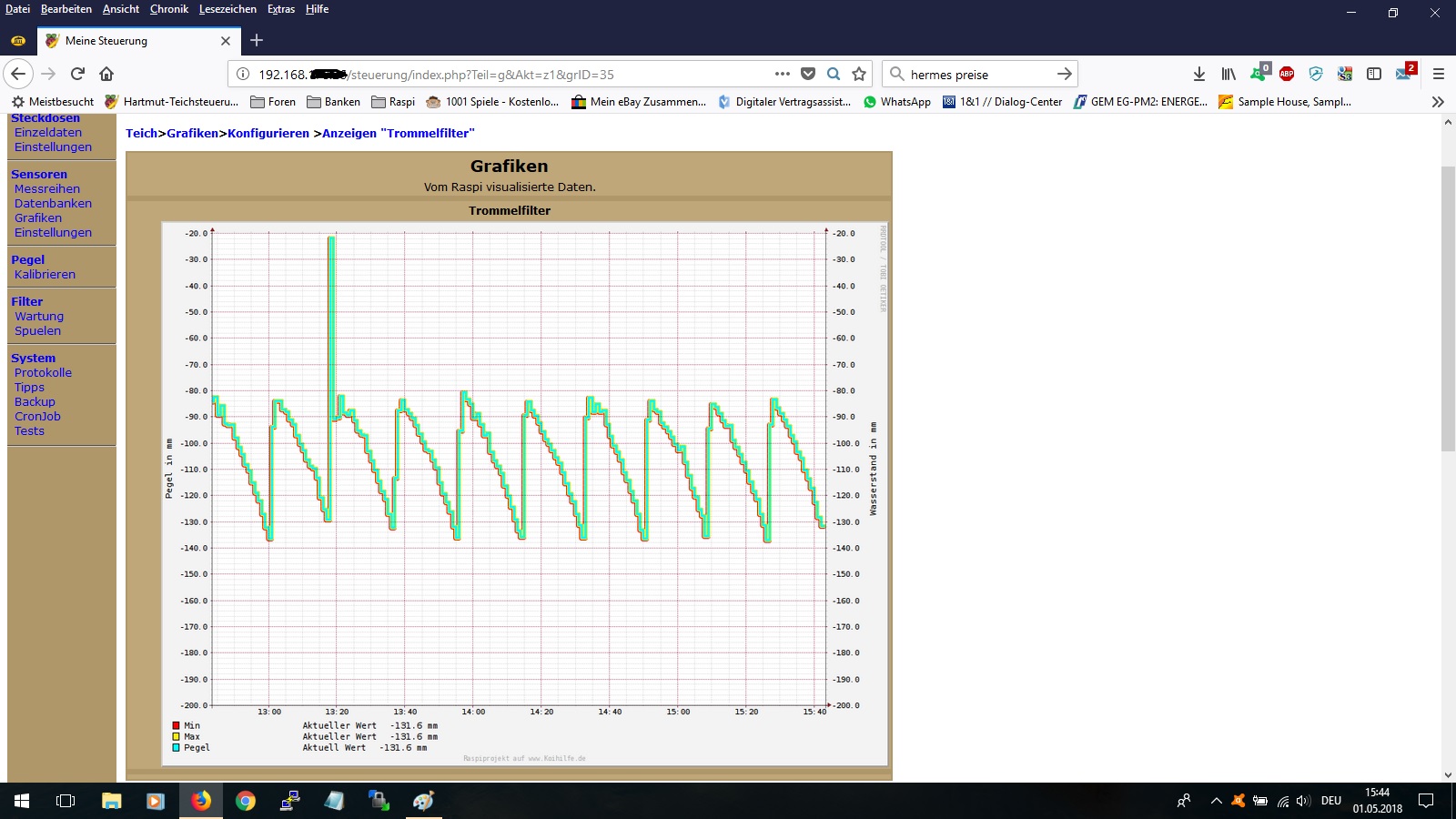Viewport: 1456px width, 819px height.
Task: Open the Chronik menu
Action: click(169, 9)
